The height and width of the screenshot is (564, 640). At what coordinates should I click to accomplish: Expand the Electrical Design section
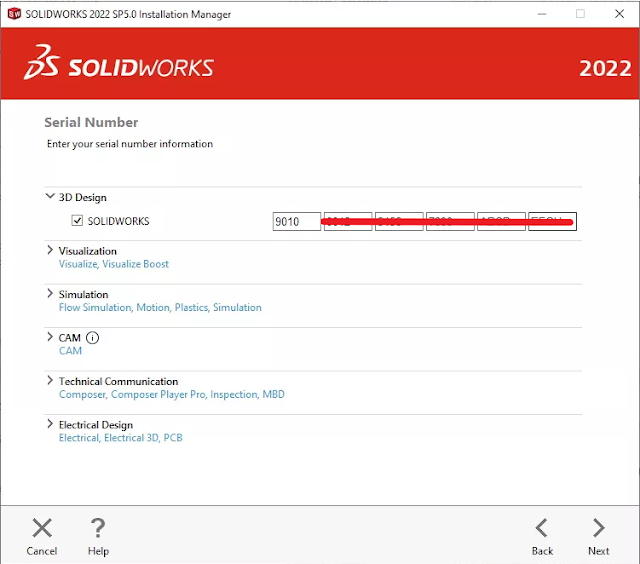click(x=50, y=424)
